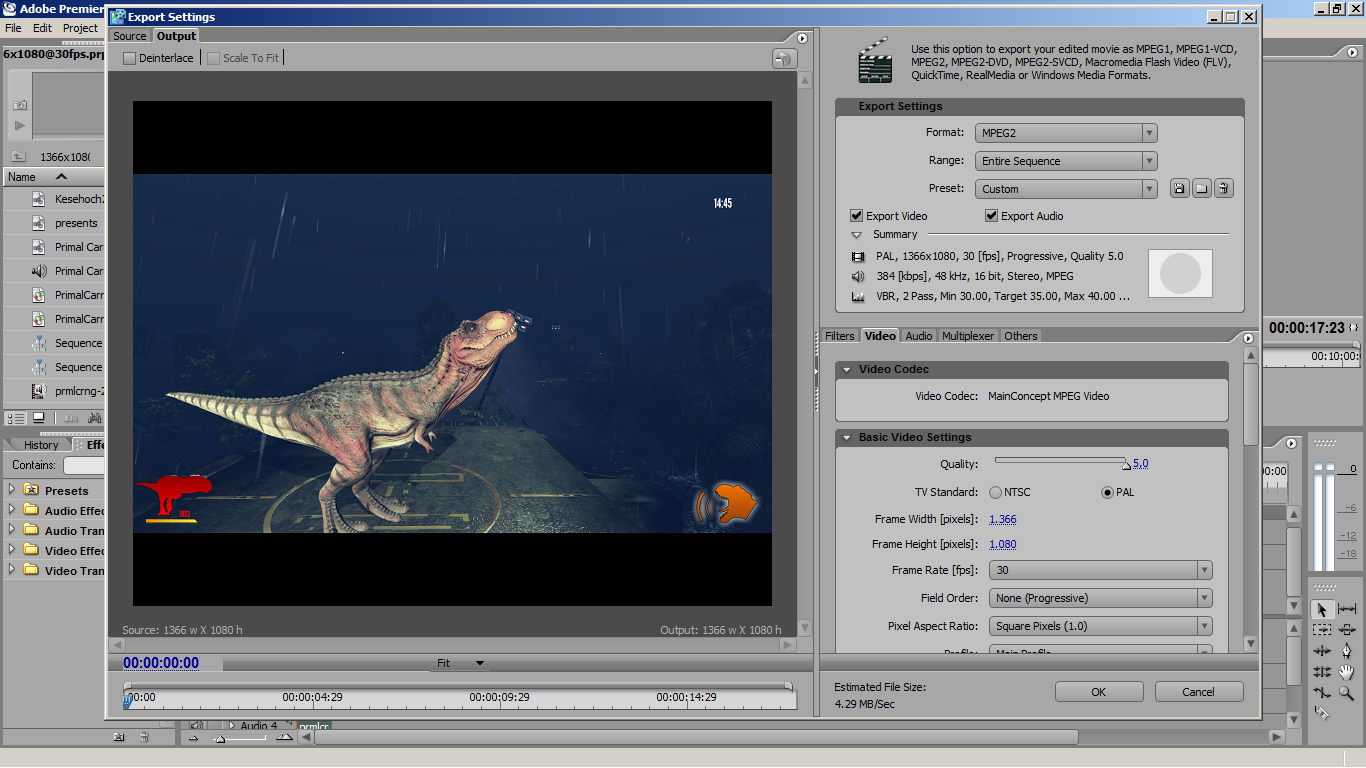Open the Pixel Aspect Ratio dropdown

click(x=1101, y=627)
